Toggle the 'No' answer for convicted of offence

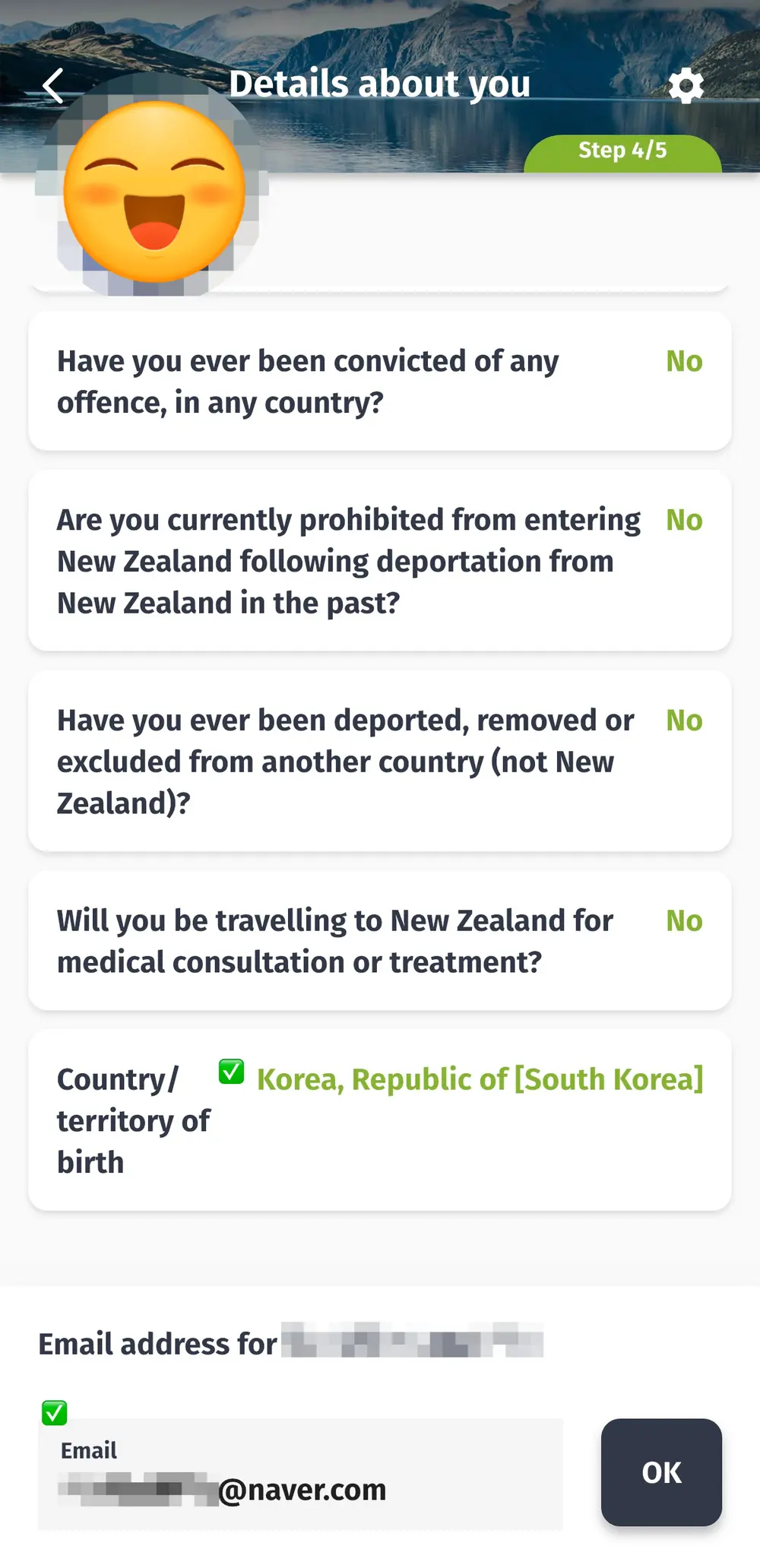click(684, 362)
